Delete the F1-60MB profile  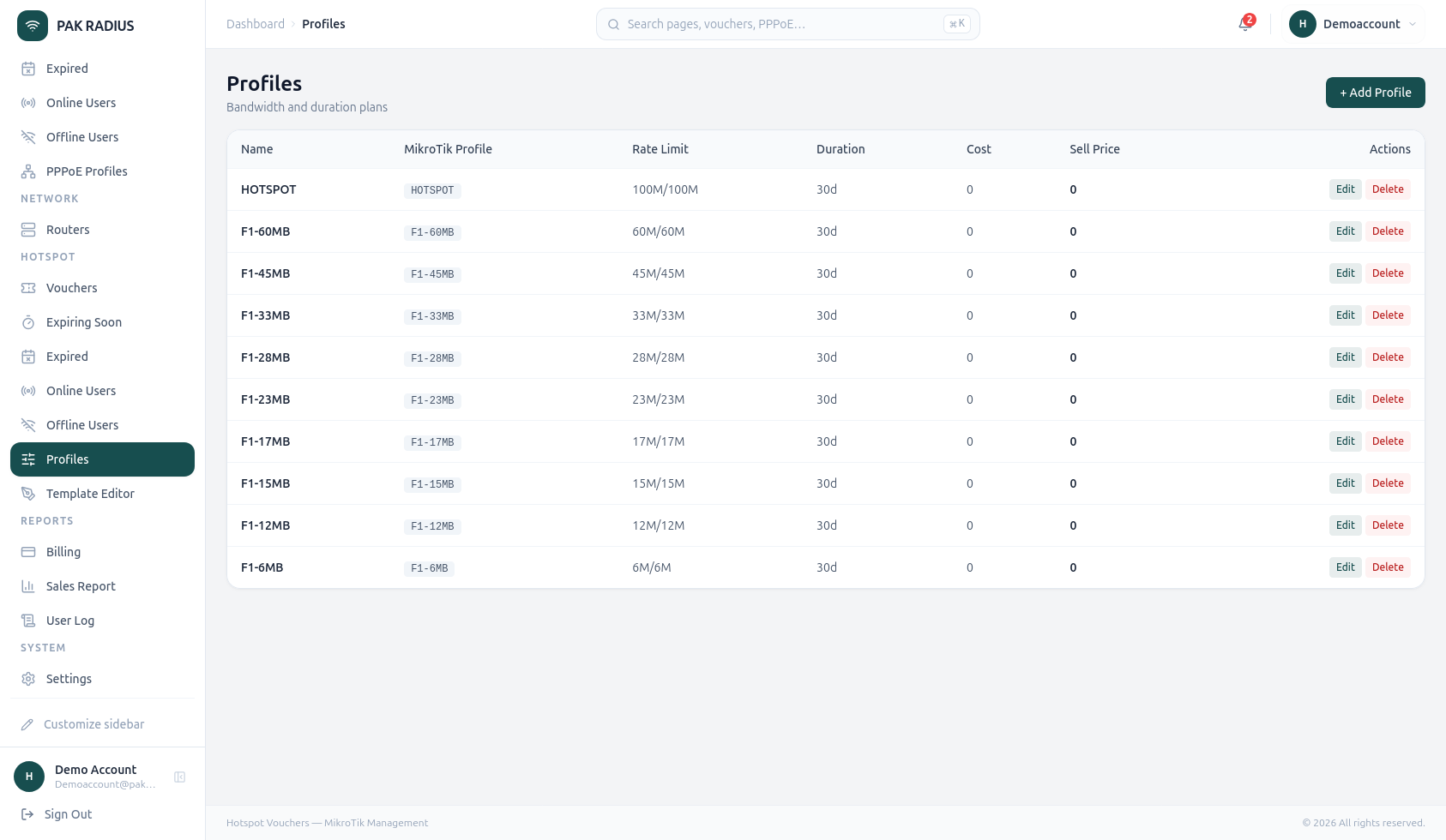pyautogui.click(x=1388, y=231)
